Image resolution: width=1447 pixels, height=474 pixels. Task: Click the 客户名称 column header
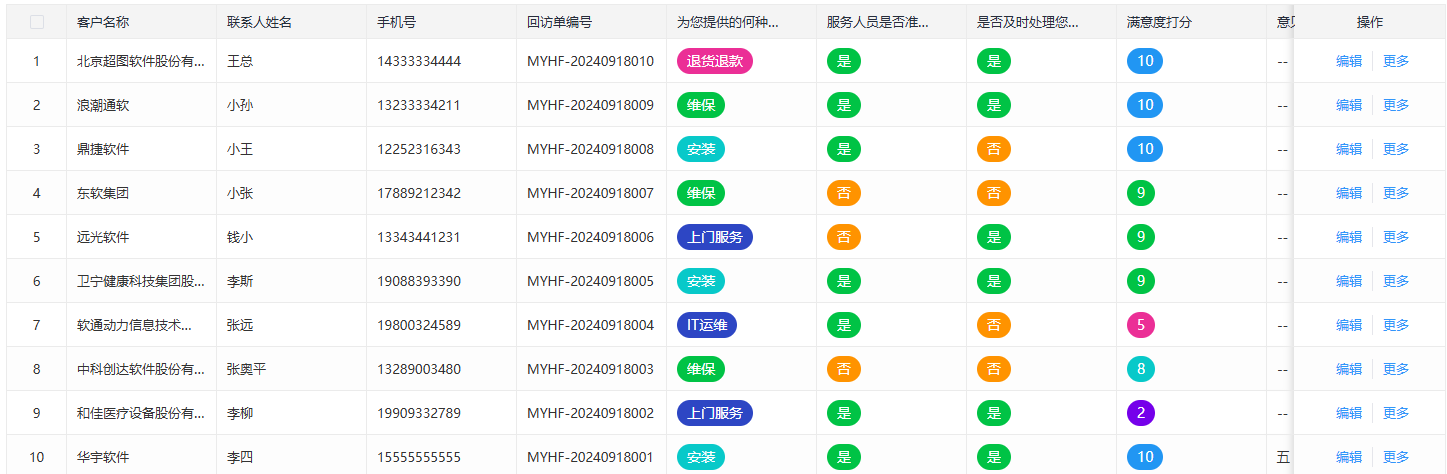tap(103, 22)
